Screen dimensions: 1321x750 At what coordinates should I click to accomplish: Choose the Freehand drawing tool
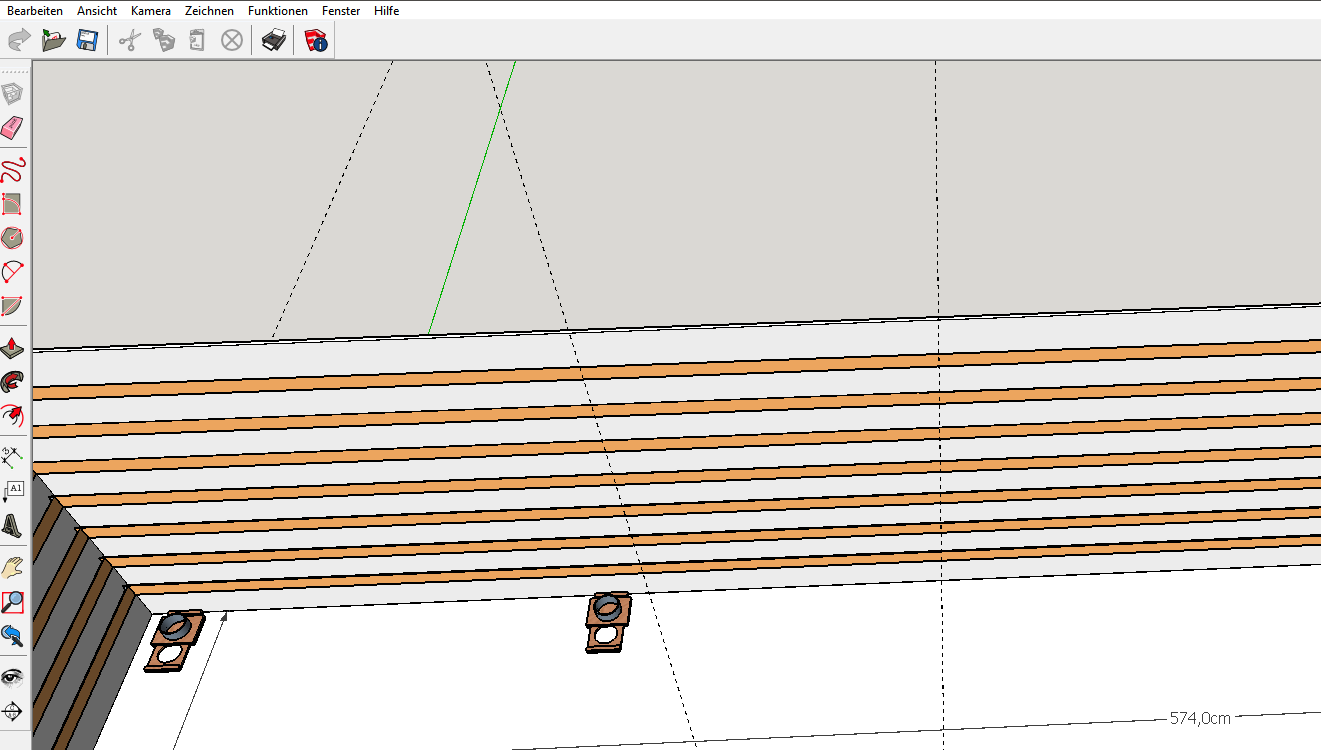pos(12,168)
